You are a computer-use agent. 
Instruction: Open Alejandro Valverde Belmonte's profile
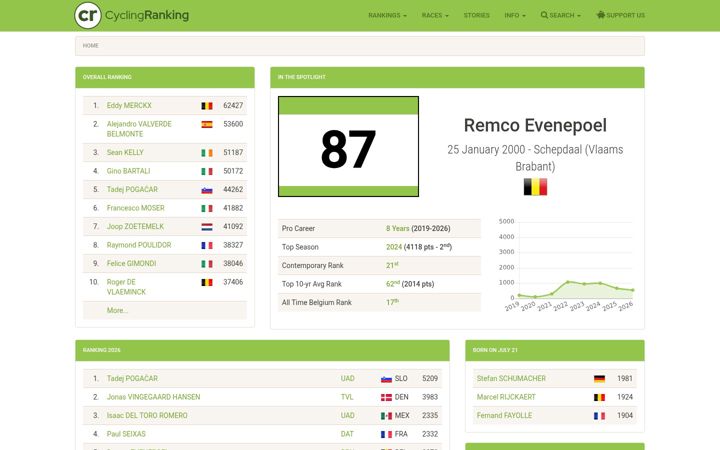coord(139,129)
